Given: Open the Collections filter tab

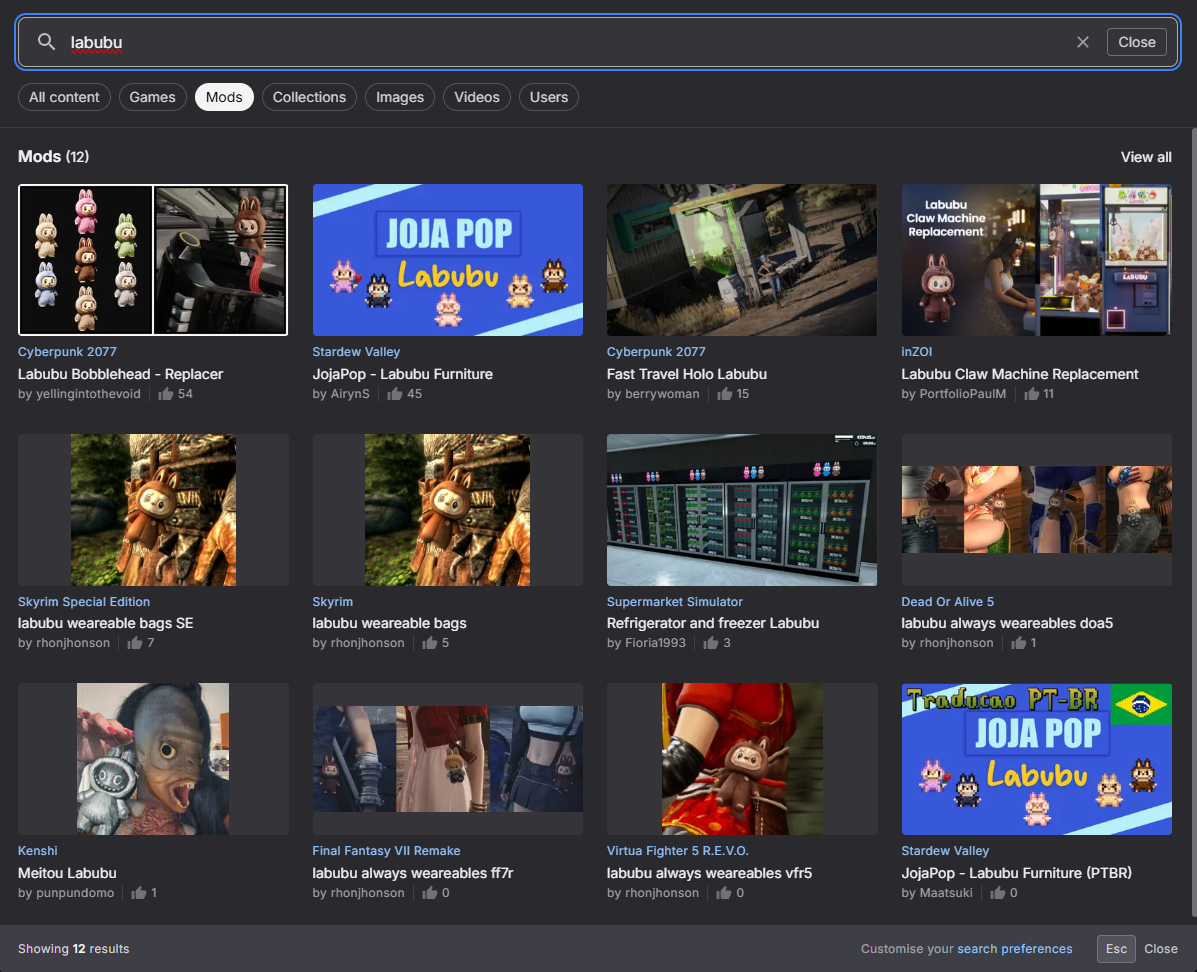Looking at the screenshot, I should click(309, 97).
